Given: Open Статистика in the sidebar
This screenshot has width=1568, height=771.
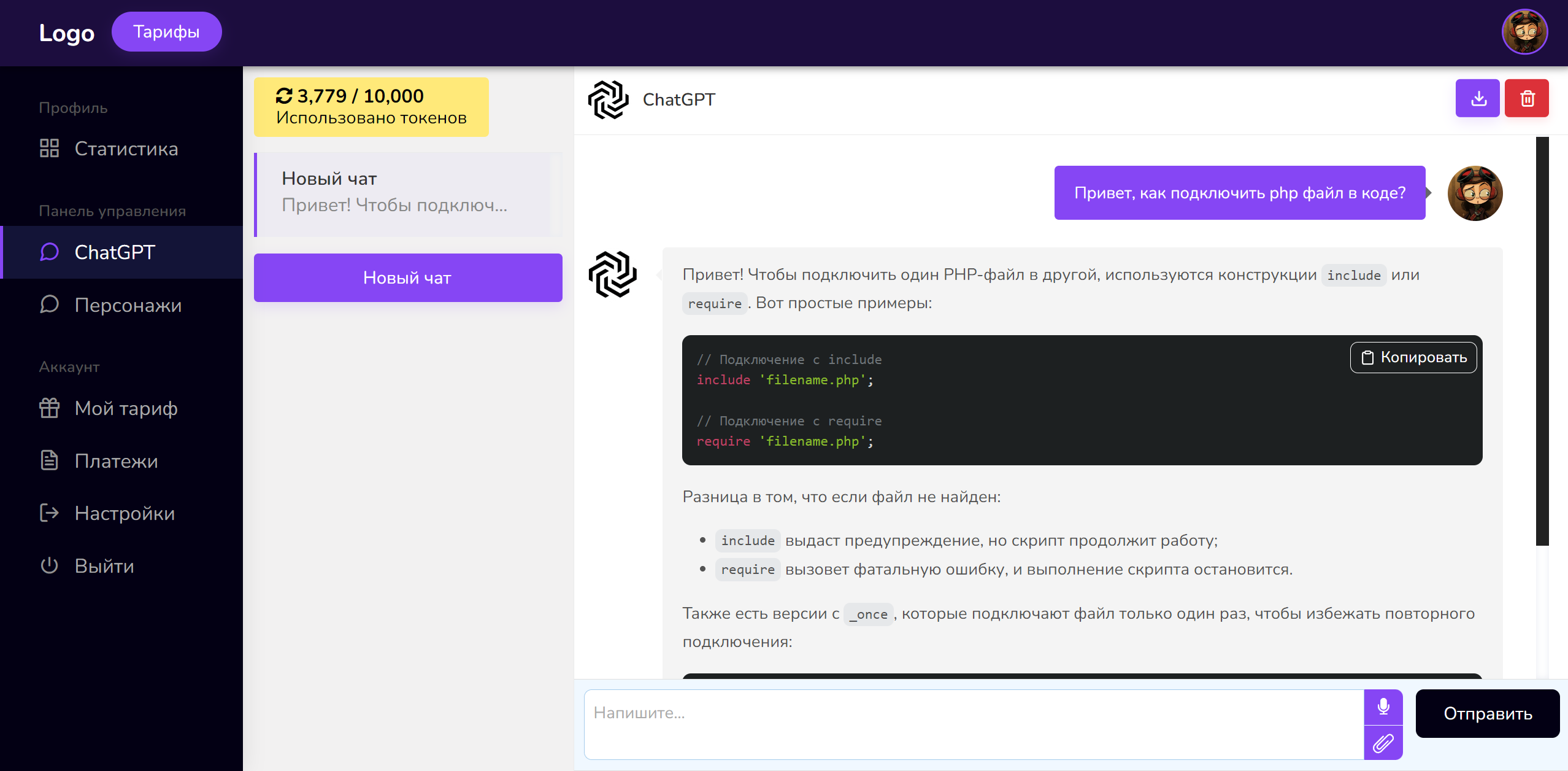Looking at the screenshot, I should click(126, 149).
